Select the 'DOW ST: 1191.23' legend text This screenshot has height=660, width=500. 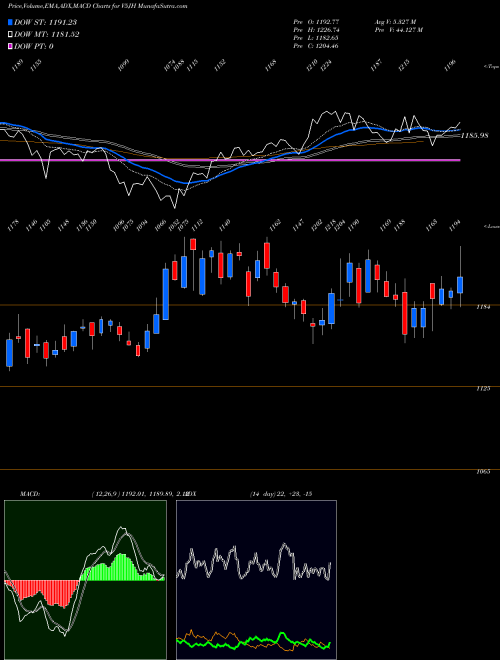(46, 22)
